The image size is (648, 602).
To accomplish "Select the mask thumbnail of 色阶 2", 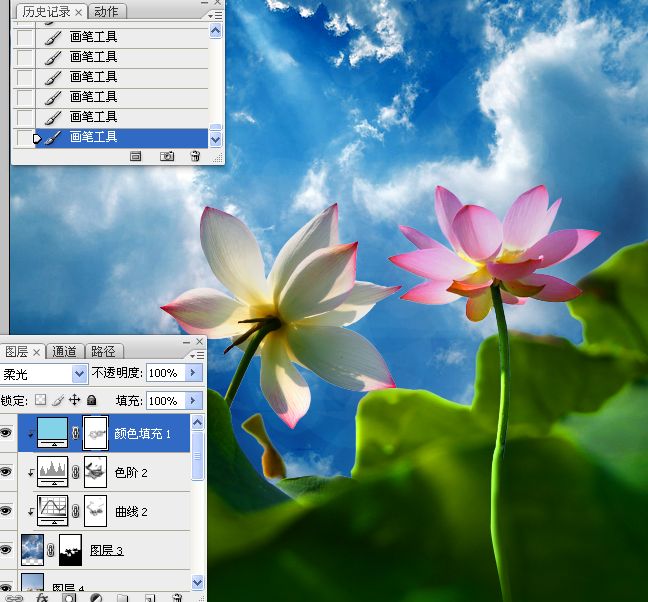I will point(95,472).
